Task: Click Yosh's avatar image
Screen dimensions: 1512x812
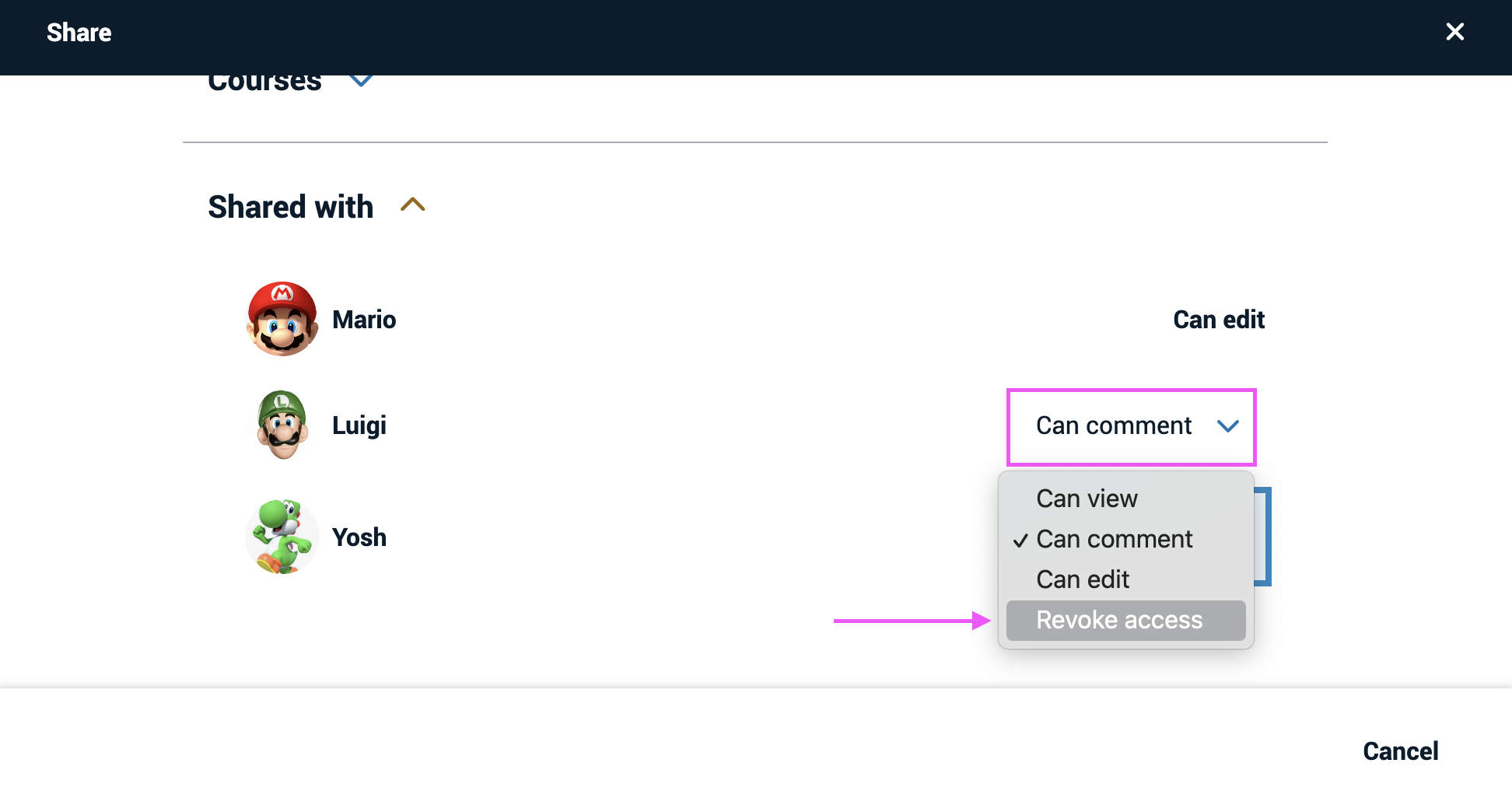Action: click(282, 537)
